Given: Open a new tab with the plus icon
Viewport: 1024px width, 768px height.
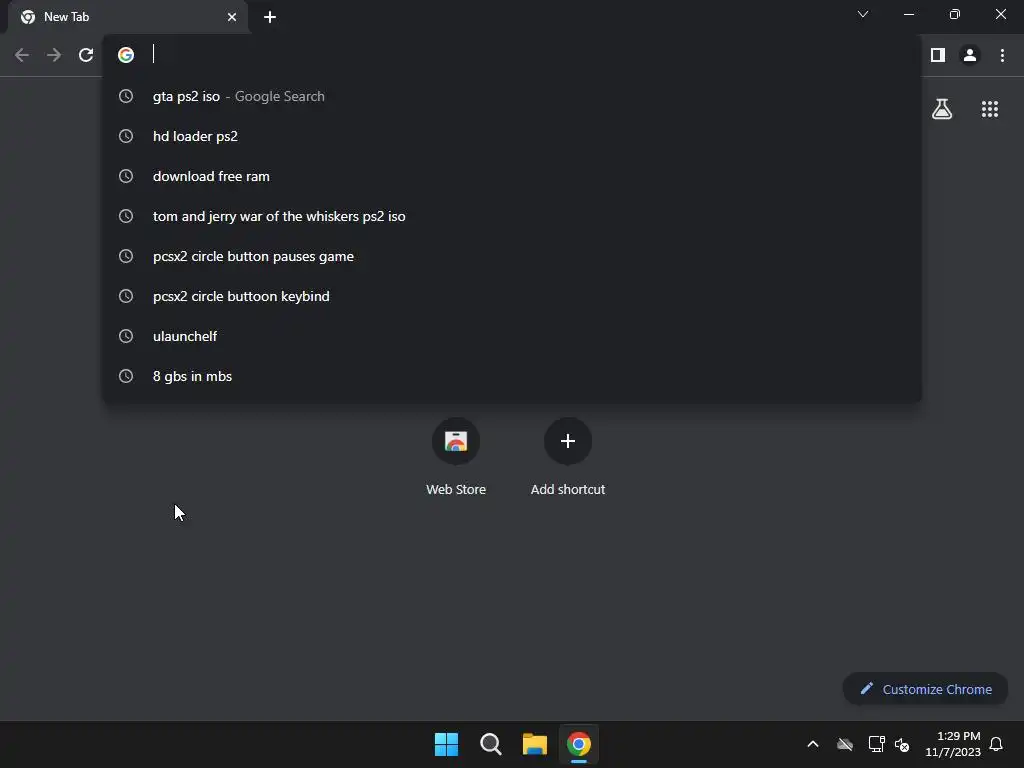Looking at the screenshot, I should coord(270,17).
